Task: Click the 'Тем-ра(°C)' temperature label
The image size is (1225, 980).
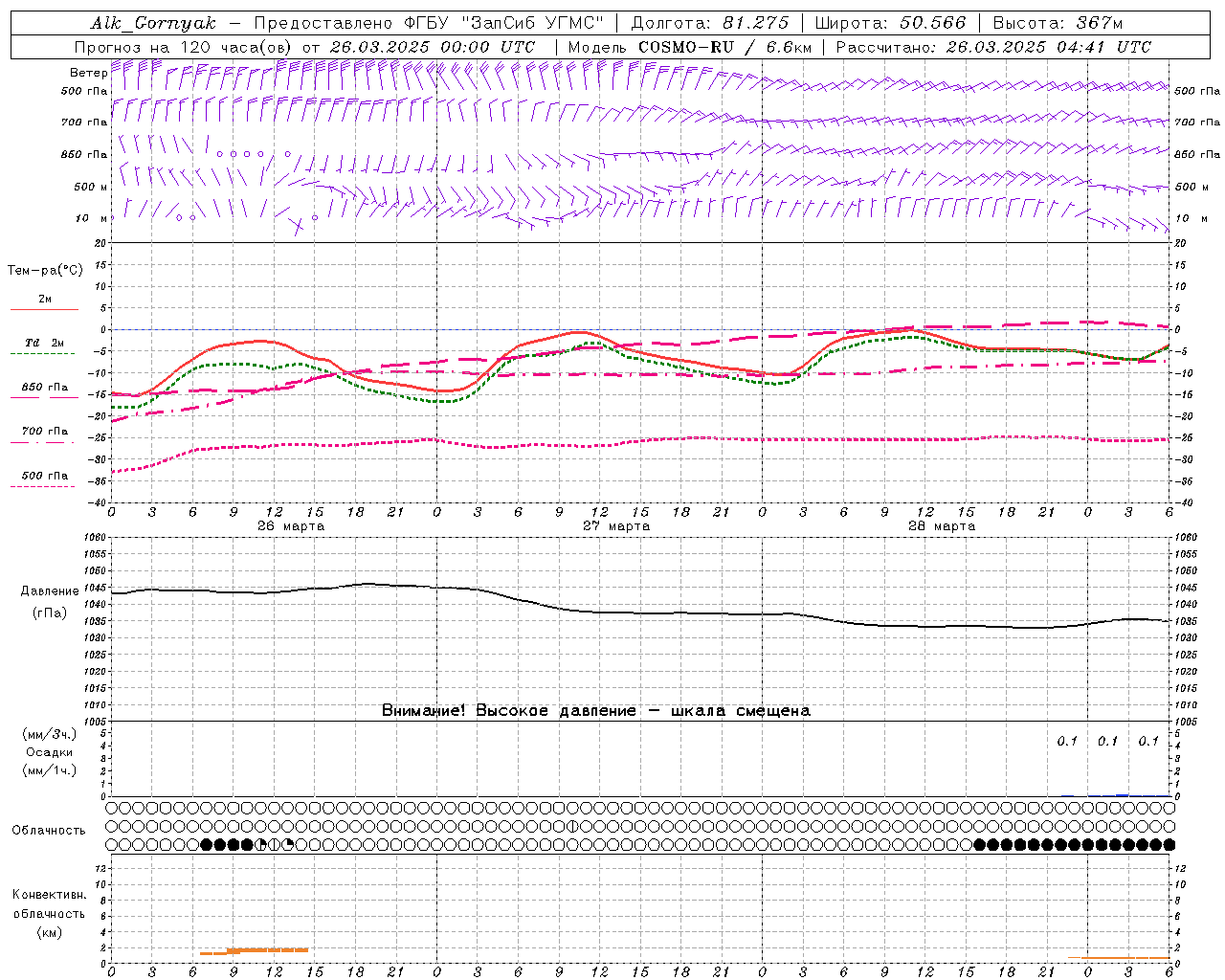Action: pos(45,271)
